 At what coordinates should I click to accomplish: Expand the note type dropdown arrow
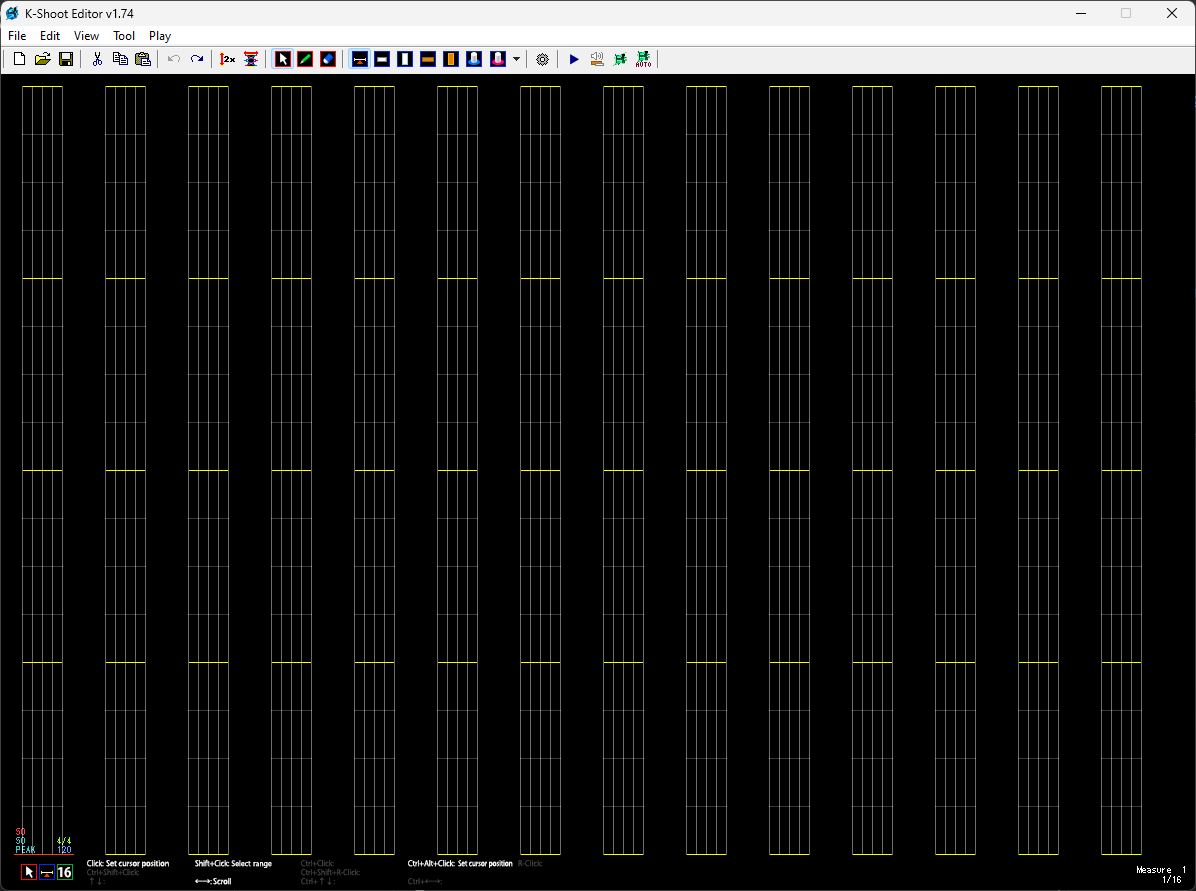pos(516,60)
